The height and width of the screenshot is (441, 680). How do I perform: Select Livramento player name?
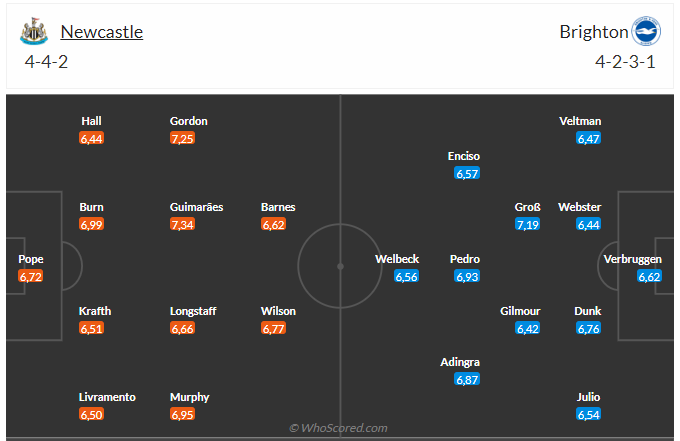pyautogui.click(x=107, y=397)
